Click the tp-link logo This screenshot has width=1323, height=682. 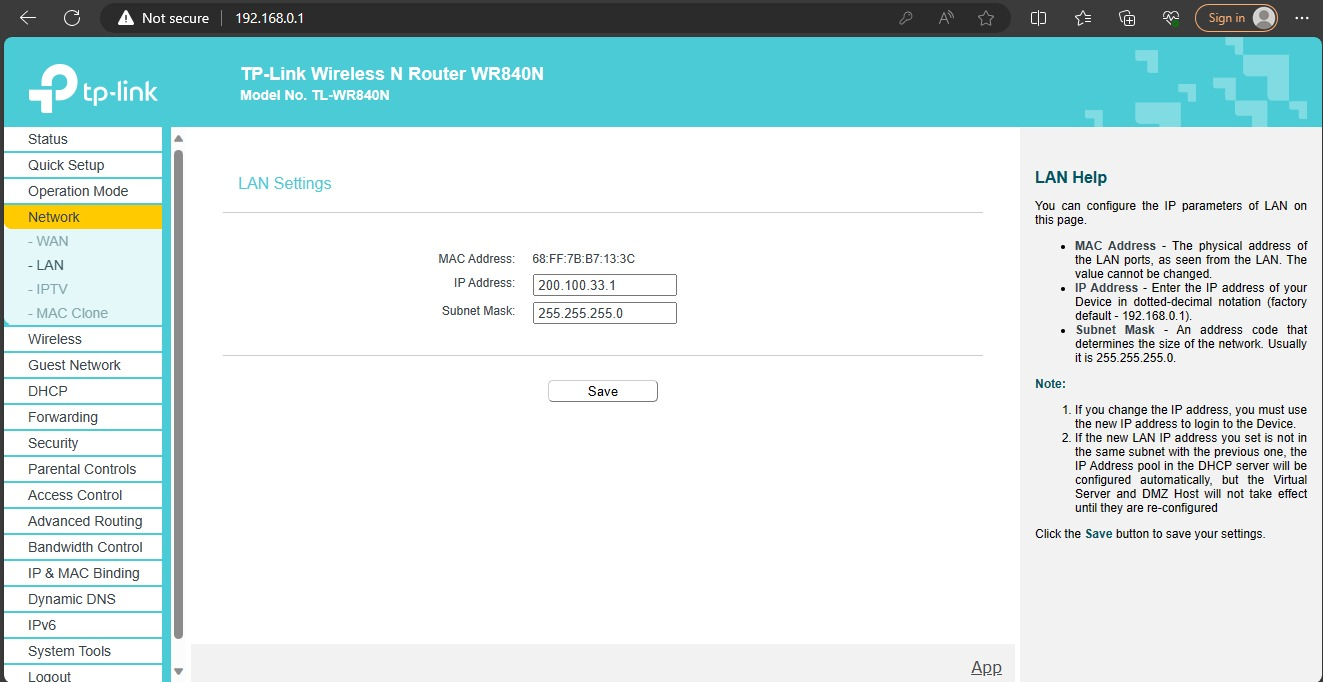coord(93,89)
